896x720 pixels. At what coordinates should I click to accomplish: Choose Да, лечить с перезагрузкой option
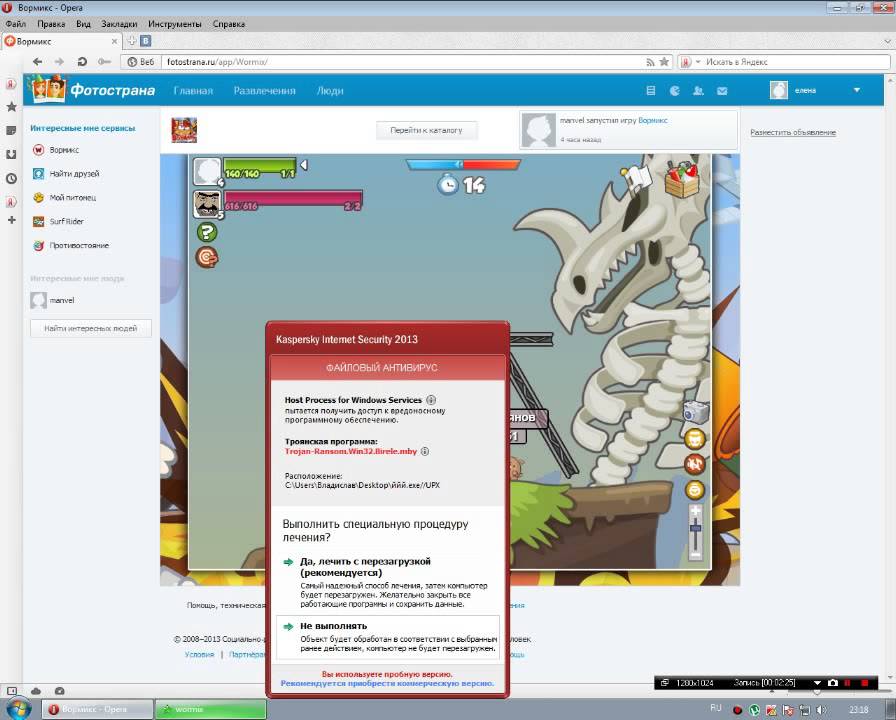coord(388,582)
